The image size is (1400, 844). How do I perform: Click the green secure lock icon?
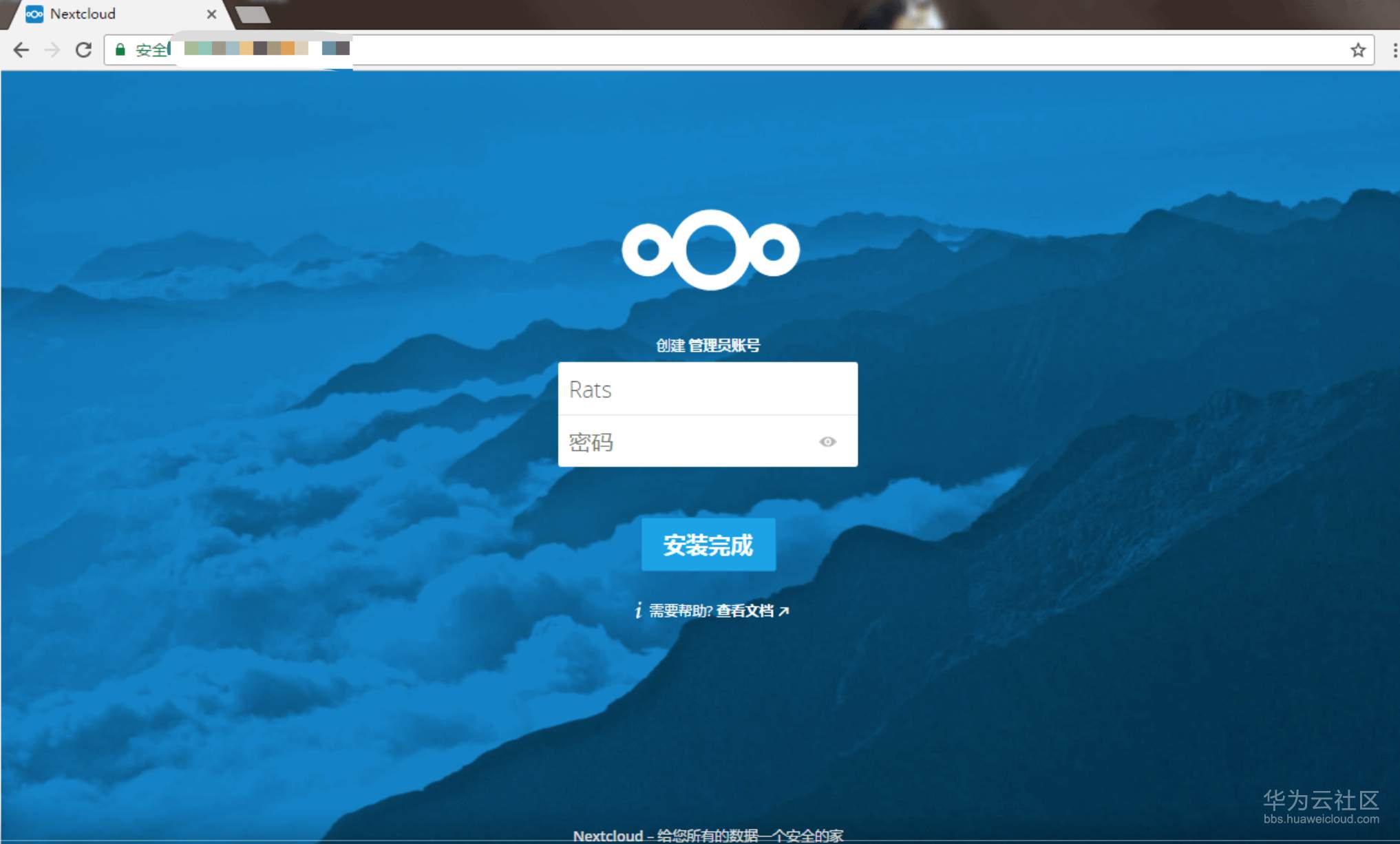(120, 50)
